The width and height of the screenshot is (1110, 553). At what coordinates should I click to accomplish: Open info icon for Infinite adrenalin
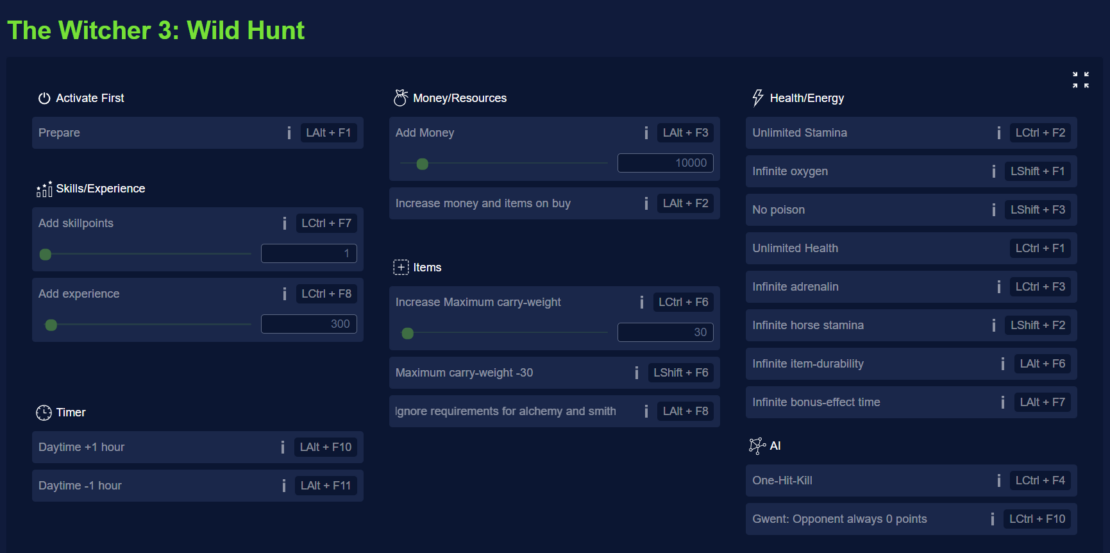click(998, 287)
